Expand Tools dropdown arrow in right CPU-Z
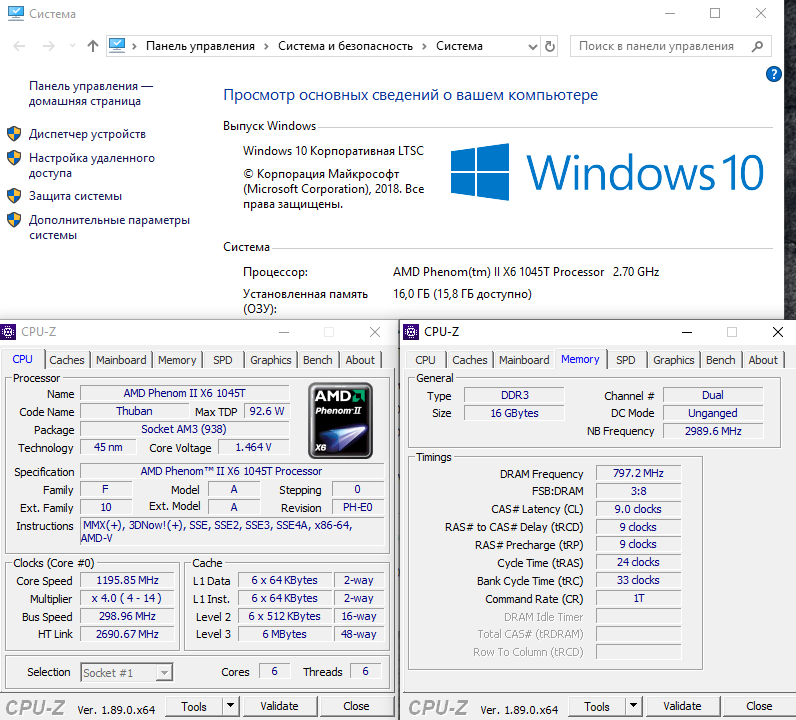The width and height of the screenshot is (796, 720). pyautogui.click(x=633, y=706)
